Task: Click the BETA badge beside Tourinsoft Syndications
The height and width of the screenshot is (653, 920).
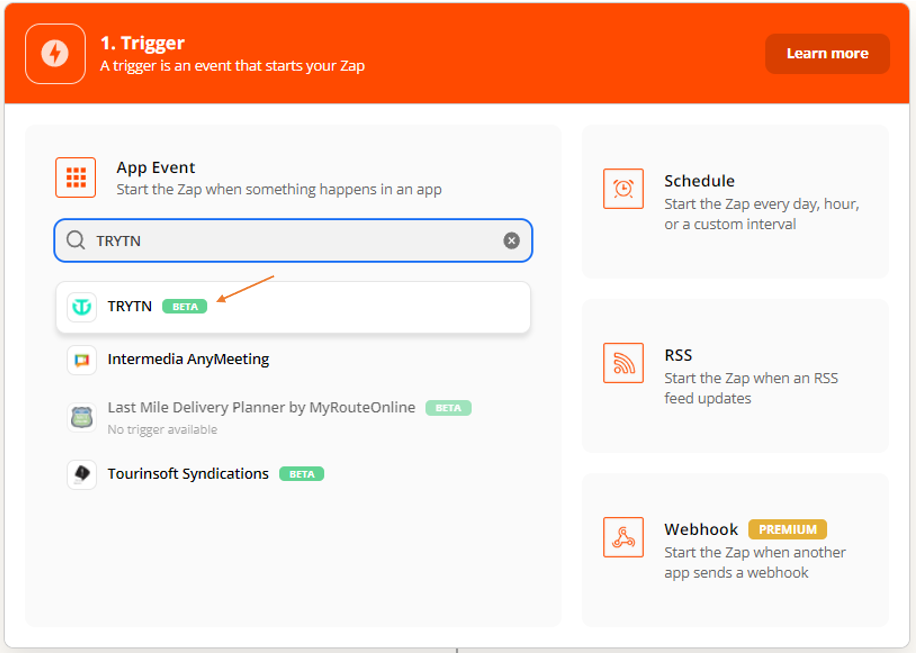Action: [302, 474]
